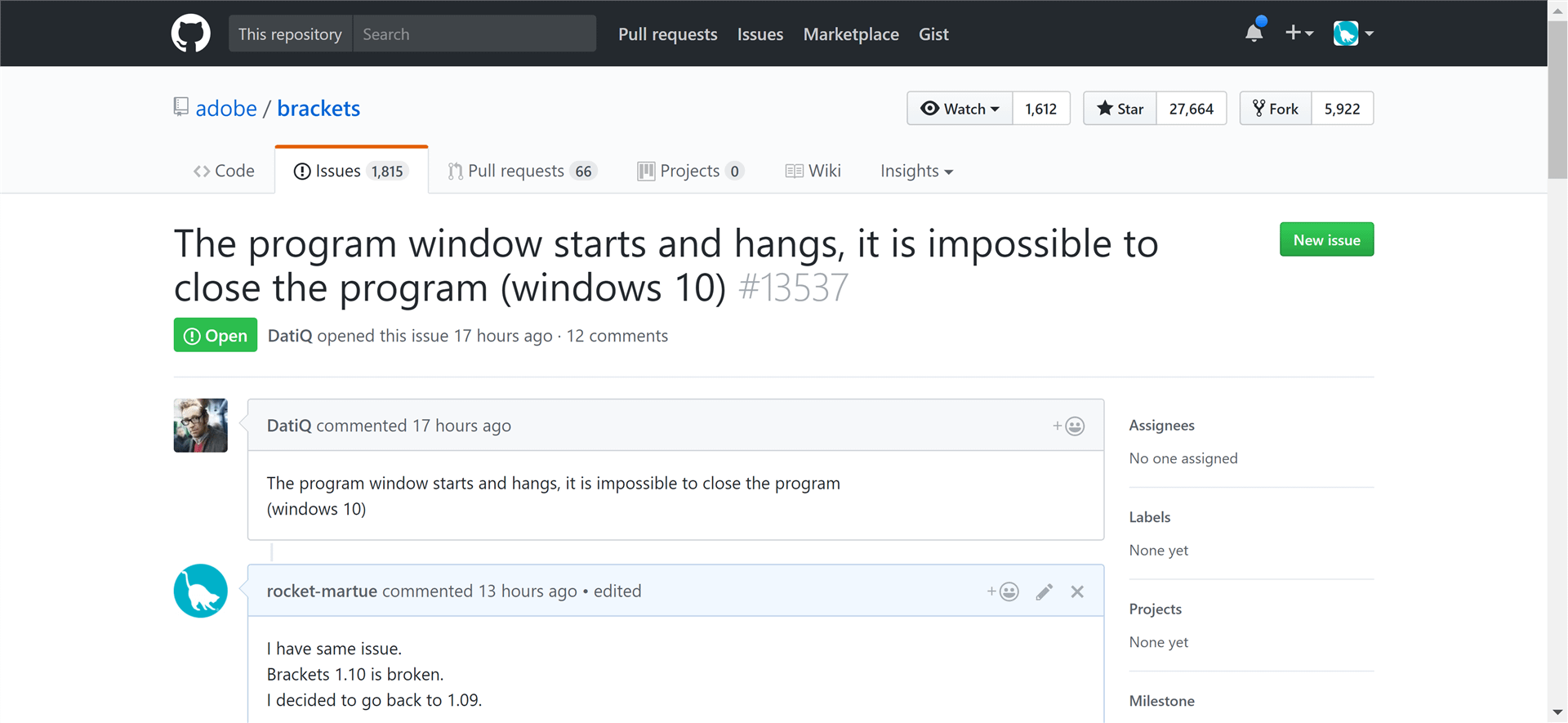Viewport: 1568px width, 723px height.
Task: Click the repository search field
Action: 474,33
